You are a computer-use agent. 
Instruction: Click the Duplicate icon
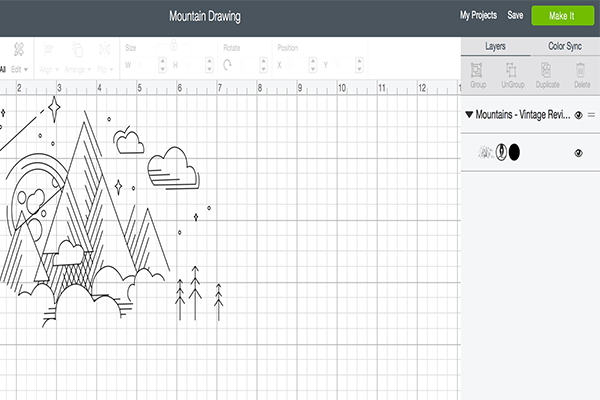(x=546, y=70)
